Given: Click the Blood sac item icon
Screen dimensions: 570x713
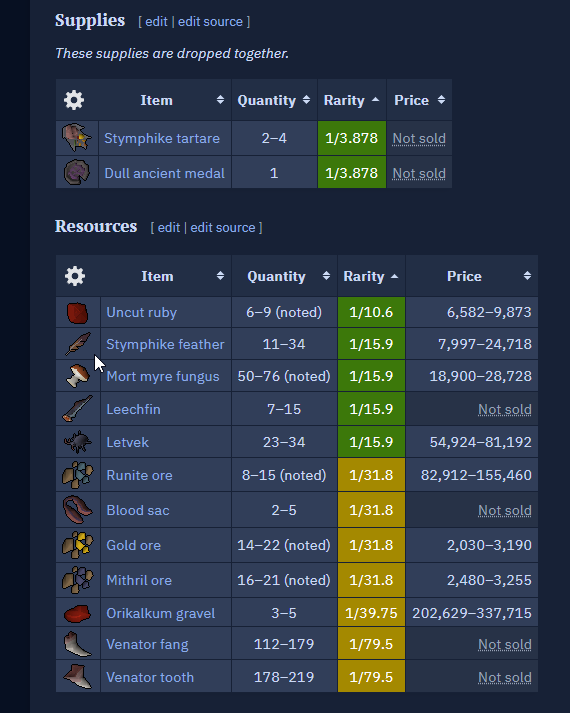Looking at the screenshot, I should [x=78, y=510].
